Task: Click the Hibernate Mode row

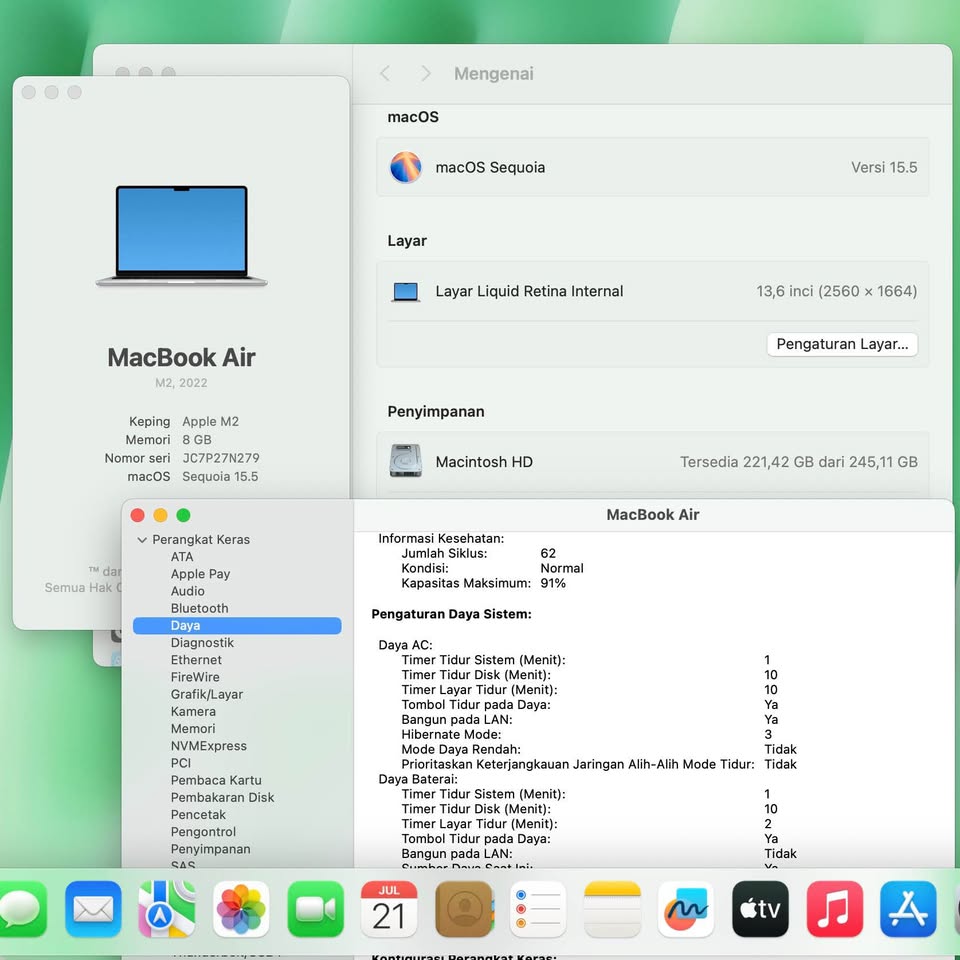Action: [587, 734]
